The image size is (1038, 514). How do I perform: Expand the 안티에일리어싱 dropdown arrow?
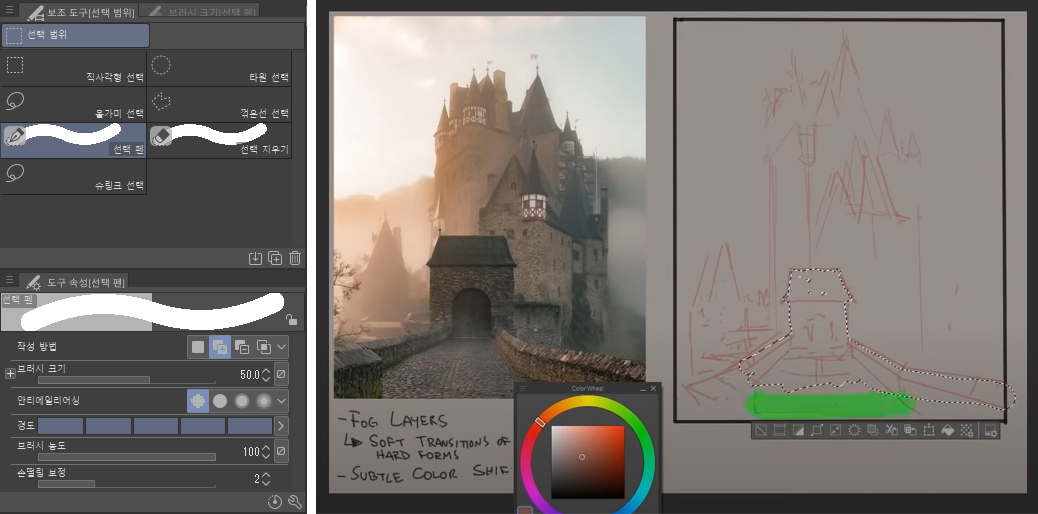point(282,400)
